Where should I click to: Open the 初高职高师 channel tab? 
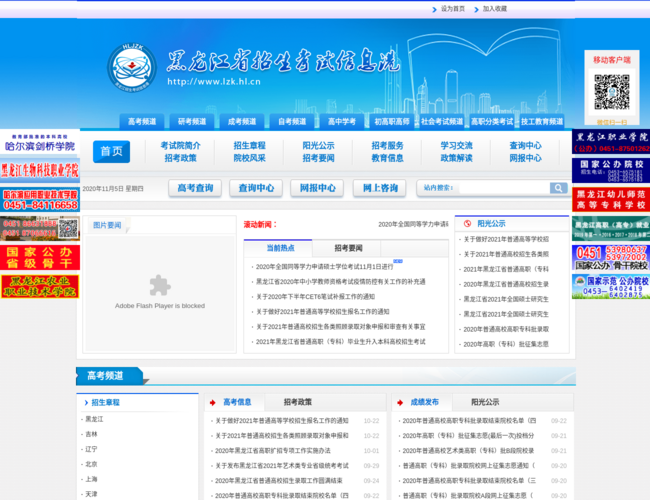tap(392, 121)
